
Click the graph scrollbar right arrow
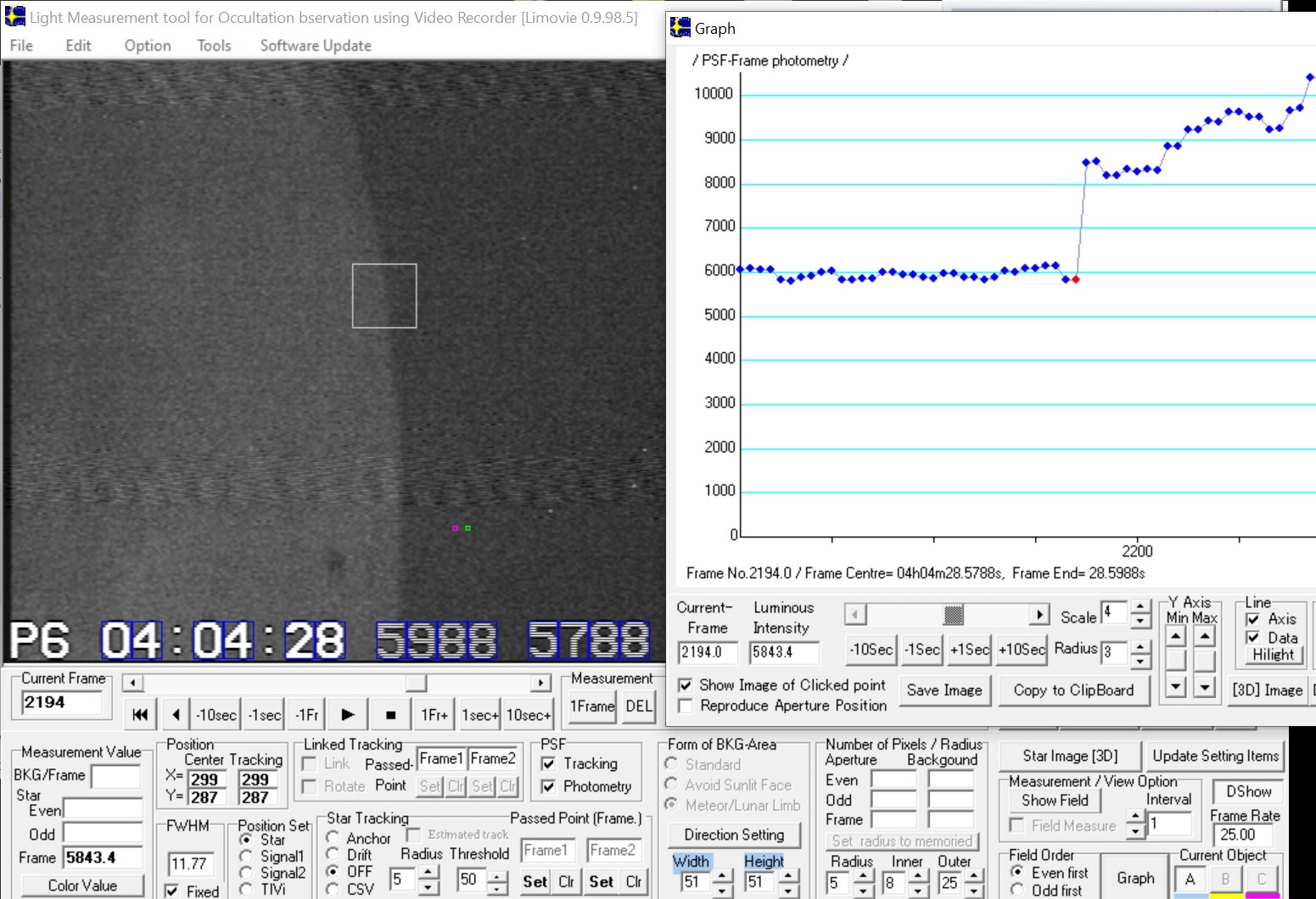coord(1039,615)
